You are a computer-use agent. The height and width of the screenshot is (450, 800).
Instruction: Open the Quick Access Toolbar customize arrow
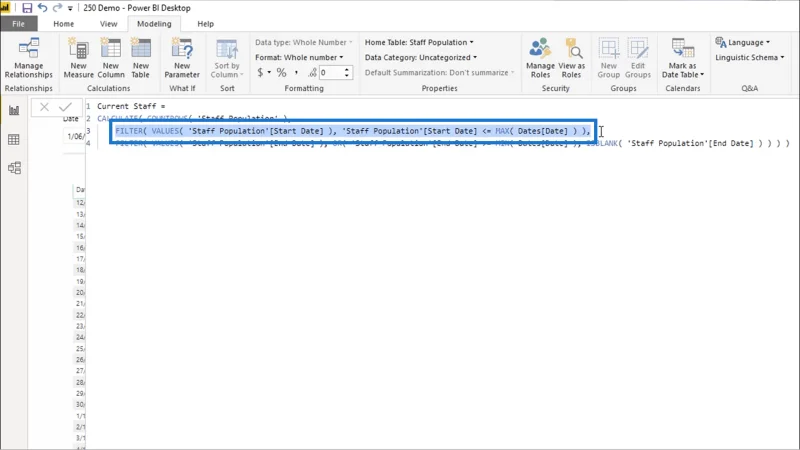point(70,8)
